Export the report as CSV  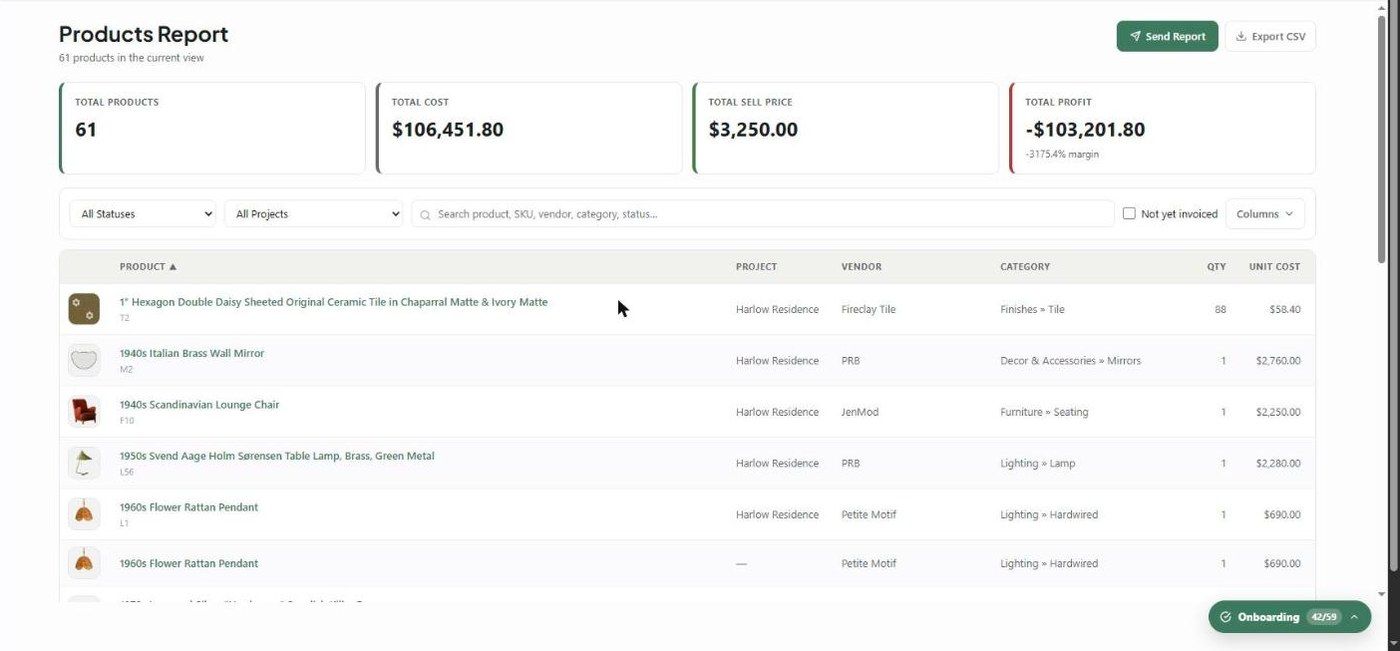point(1270,36)
